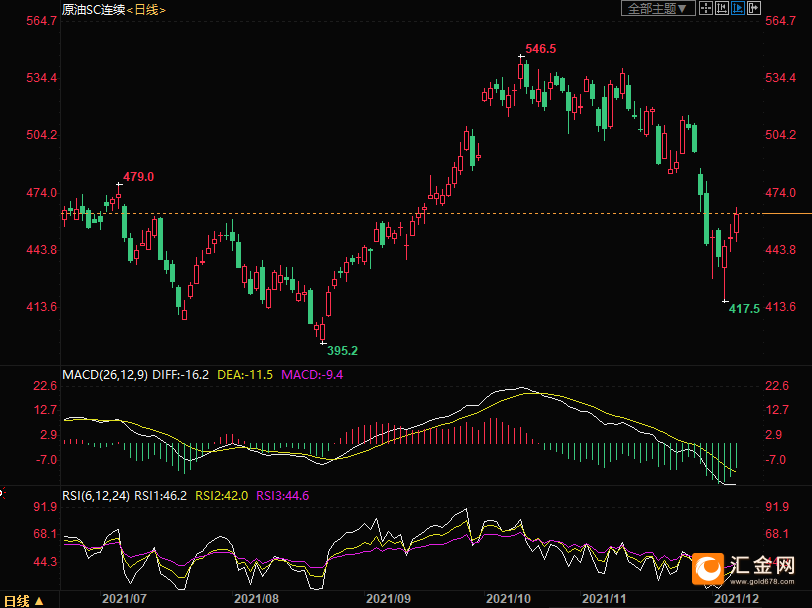Expand the 日线 period selector at bottom left
Screen dimensions: 812x608
point(22,600)
